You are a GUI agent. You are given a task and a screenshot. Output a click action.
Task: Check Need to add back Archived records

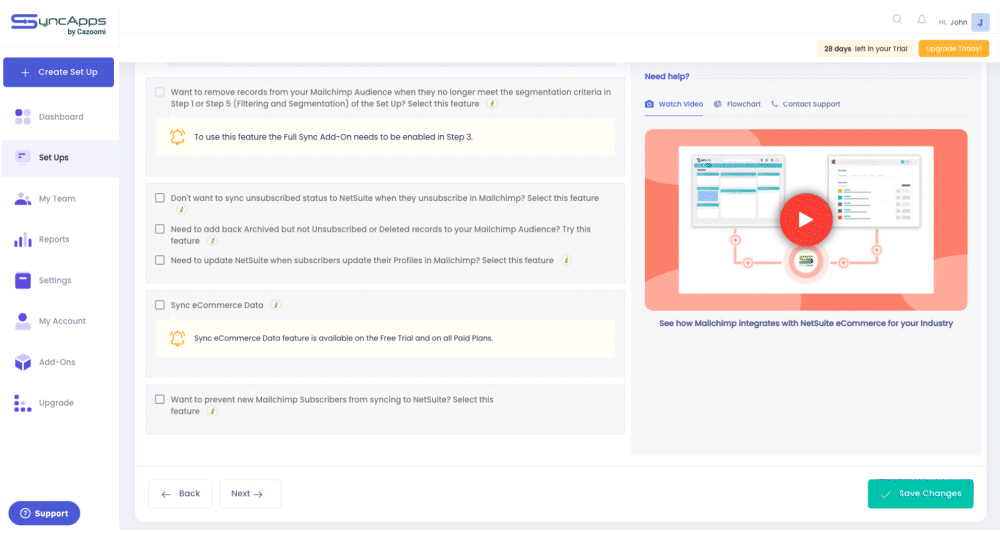pyautogui.click(x=160, y=229)
